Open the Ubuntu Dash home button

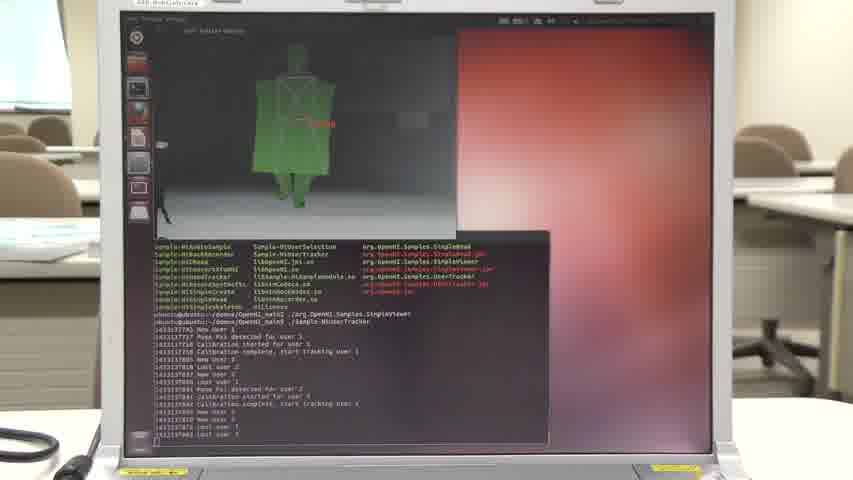[137, 38]
